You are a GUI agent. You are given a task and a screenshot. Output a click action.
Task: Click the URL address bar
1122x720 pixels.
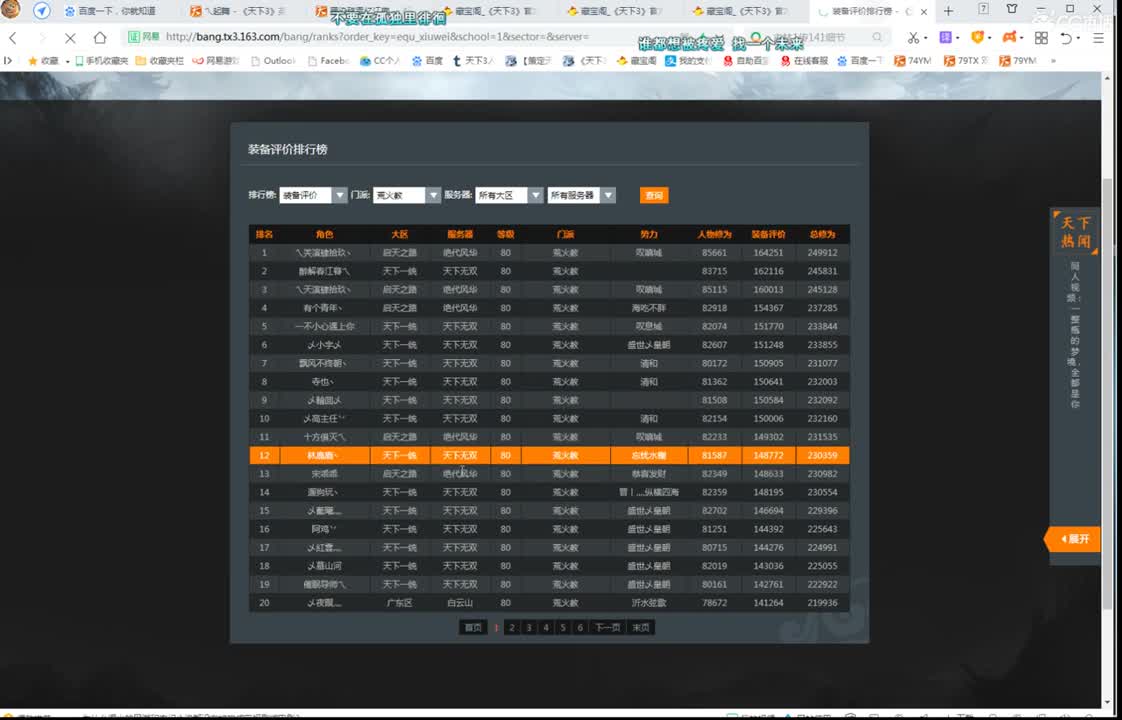(500, 37)
